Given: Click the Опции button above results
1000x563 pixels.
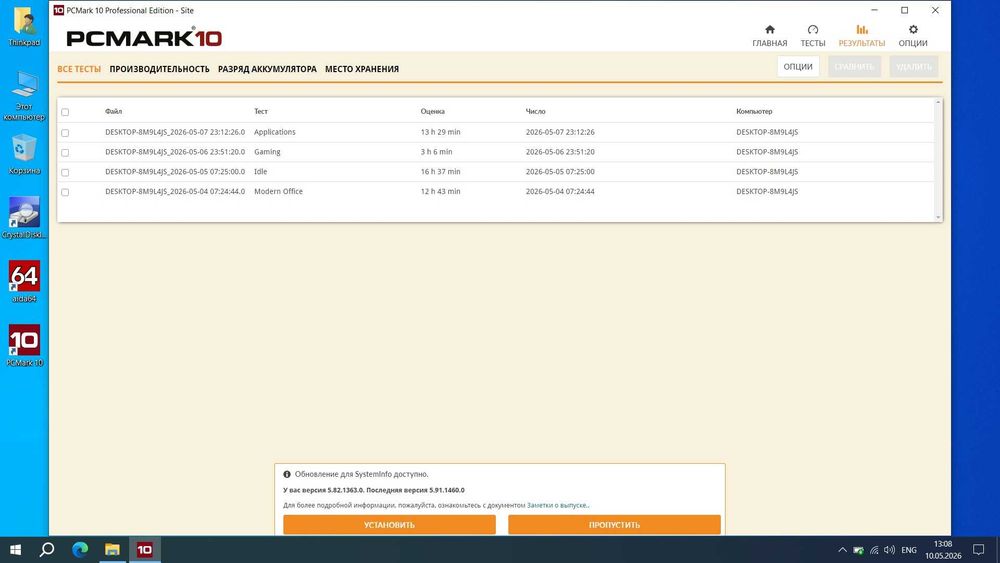Looking at the screenshot, I should [x=798, y=66].
